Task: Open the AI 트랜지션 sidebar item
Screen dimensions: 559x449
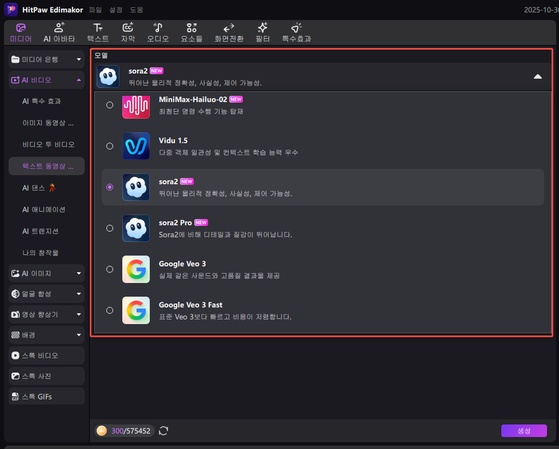Action: (40, 231)
